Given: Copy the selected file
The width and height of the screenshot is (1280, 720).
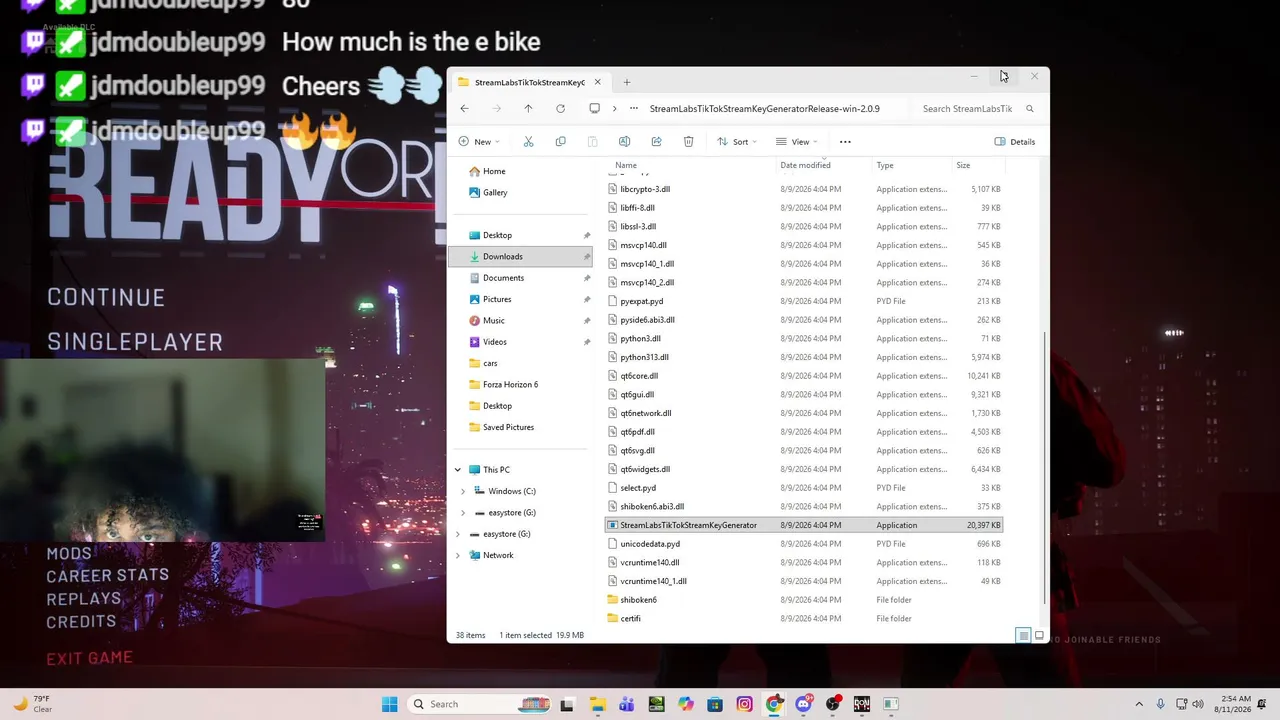Looking at the screenshot, I should click(x=560, y=142).
